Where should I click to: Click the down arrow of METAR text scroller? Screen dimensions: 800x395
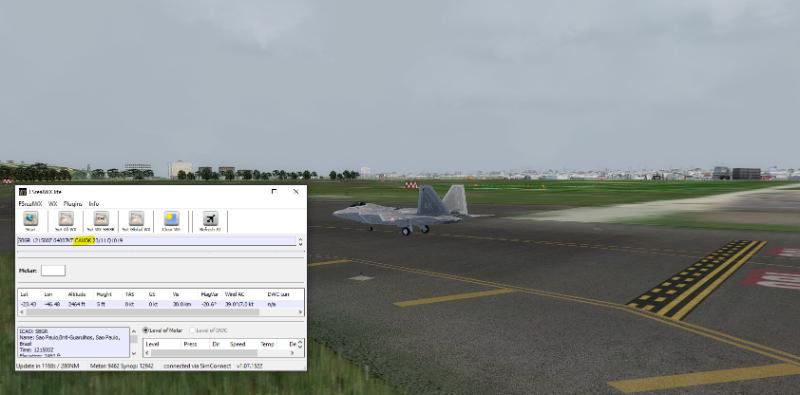[301, 244]
